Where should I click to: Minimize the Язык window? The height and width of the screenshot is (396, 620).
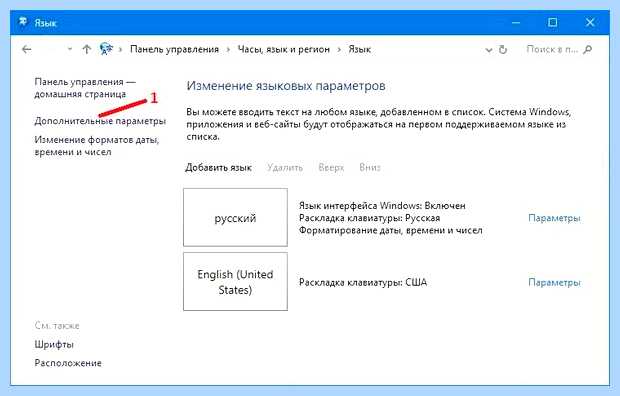point(516,23)
